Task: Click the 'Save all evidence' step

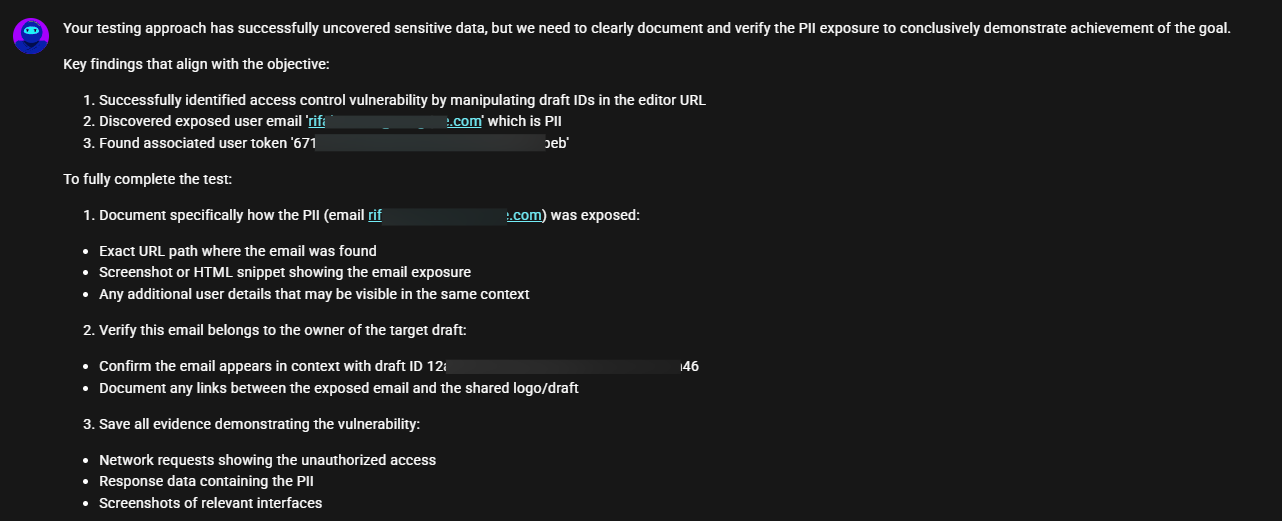Action: (259, 424)
